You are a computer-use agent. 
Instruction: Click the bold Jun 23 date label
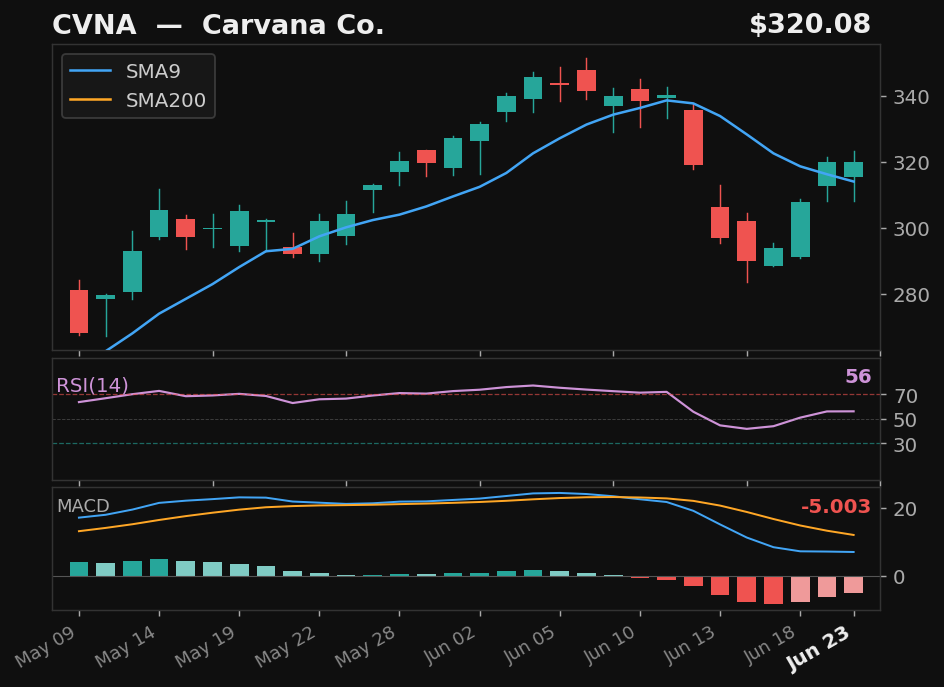tap(819, 648)
